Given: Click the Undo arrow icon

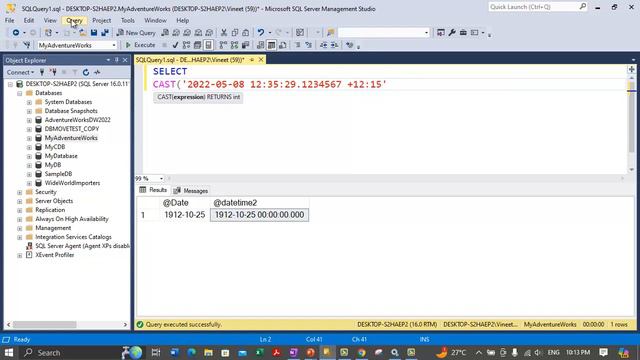Looking at the screenshot, I should tap(260, 33).
